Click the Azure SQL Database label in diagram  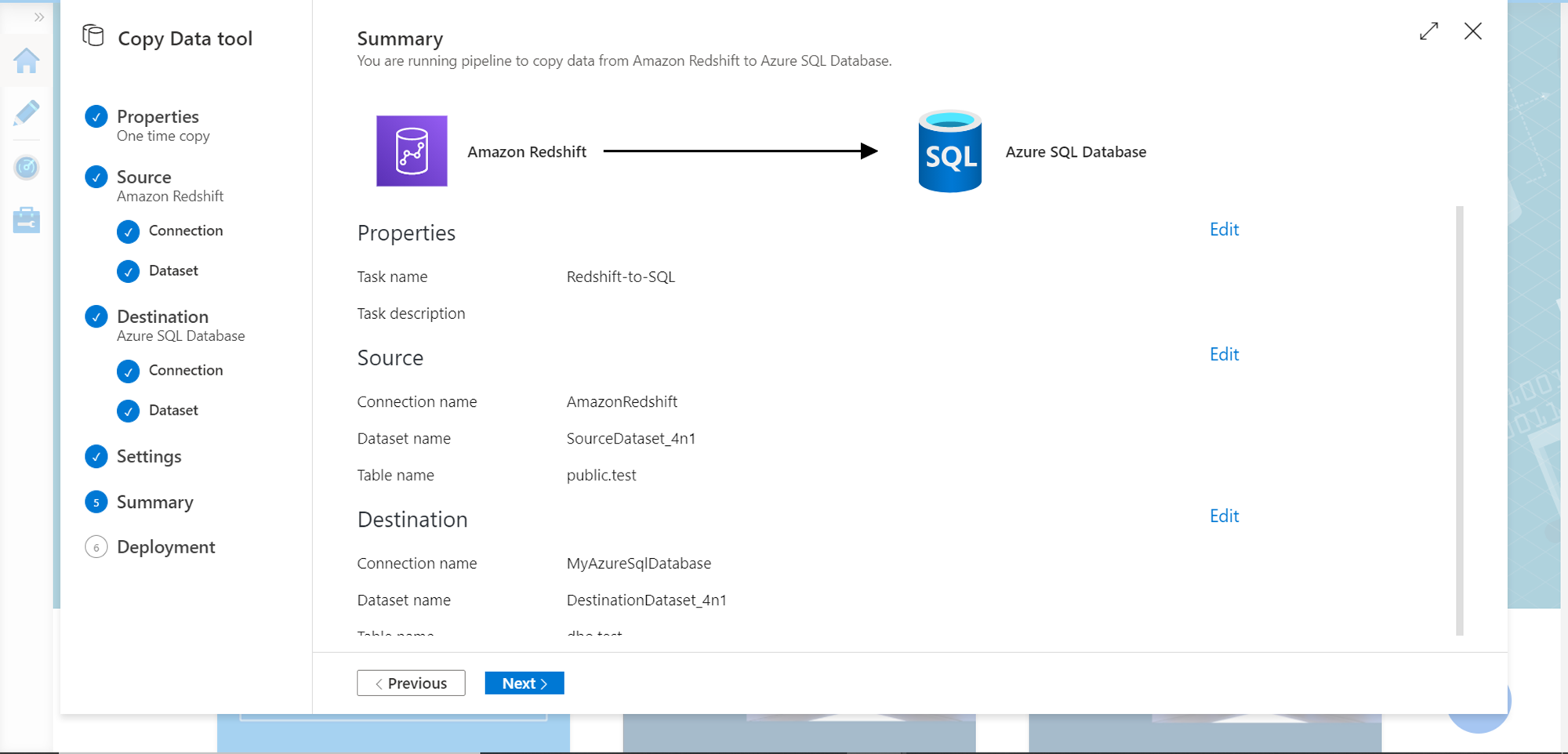point(1076,152)
